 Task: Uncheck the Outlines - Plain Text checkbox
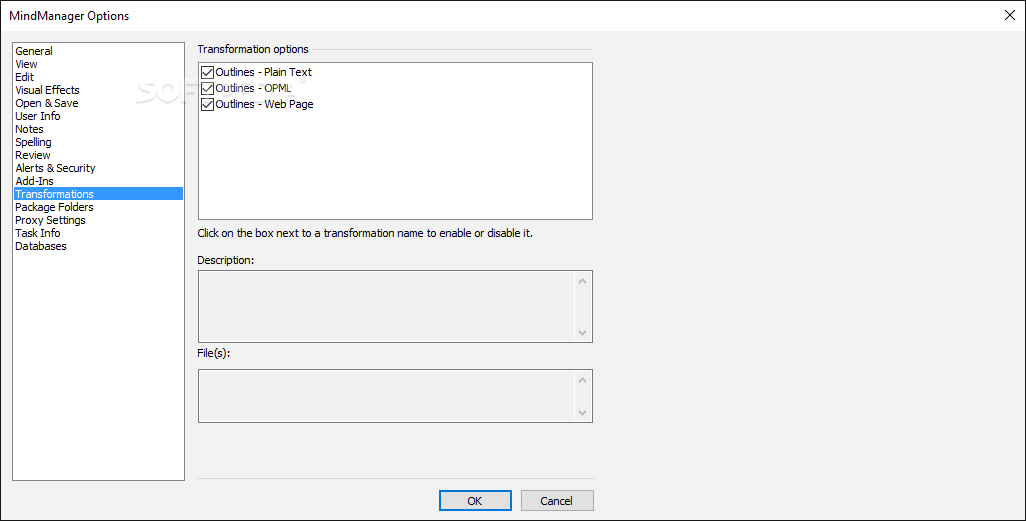[x=207, y=73]
